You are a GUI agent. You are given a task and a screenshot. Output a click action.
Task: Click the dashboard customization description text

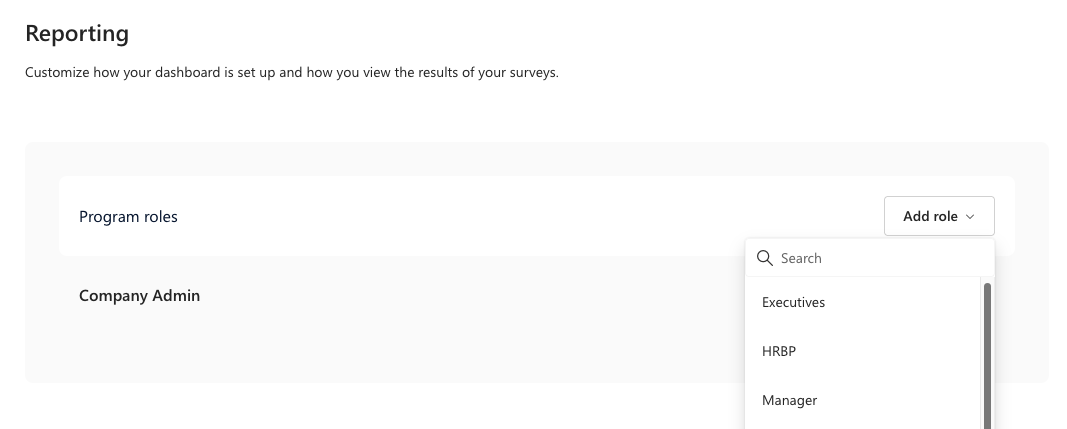[x=292, y=72]
